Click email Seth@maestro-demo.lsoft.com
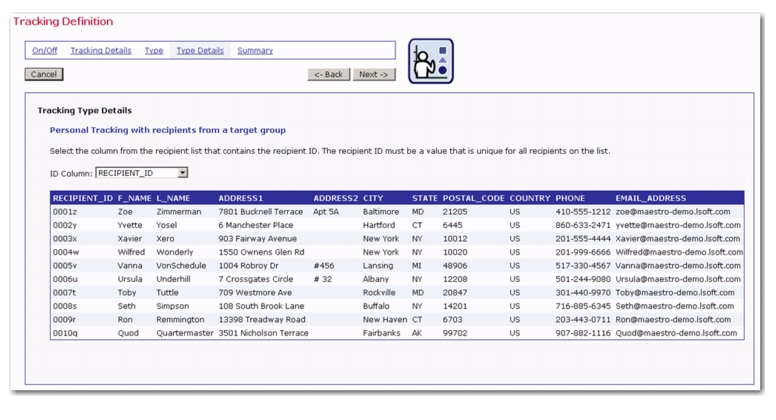The image size is (776, 420). click(675, 306)
